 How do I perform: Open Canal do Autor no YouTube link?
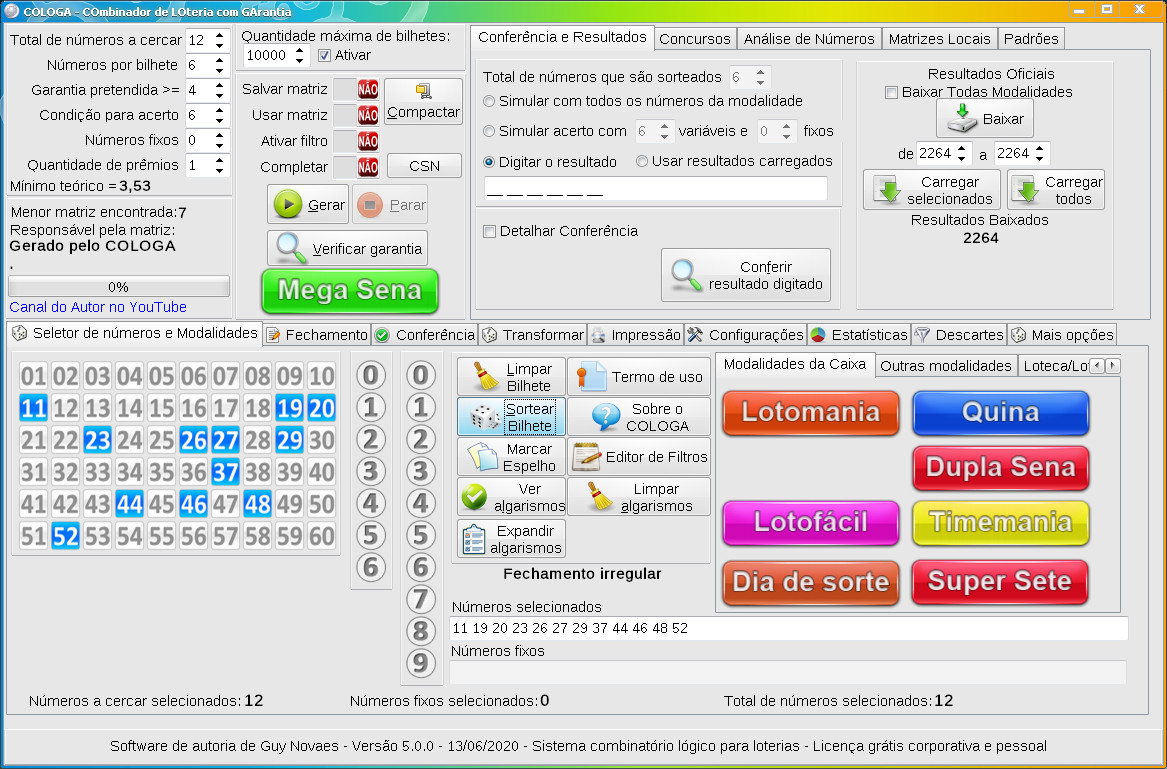click(x=97, y=307)
